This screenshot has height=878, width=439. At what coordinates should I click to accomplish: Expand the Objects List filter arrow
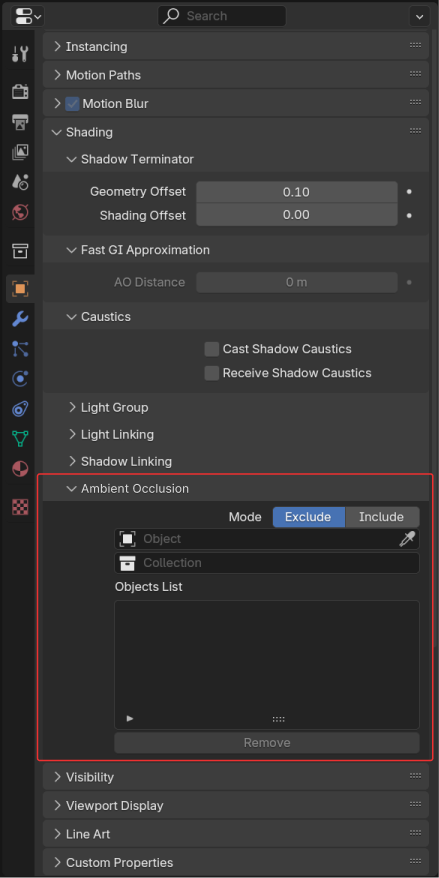click(130, 718)
